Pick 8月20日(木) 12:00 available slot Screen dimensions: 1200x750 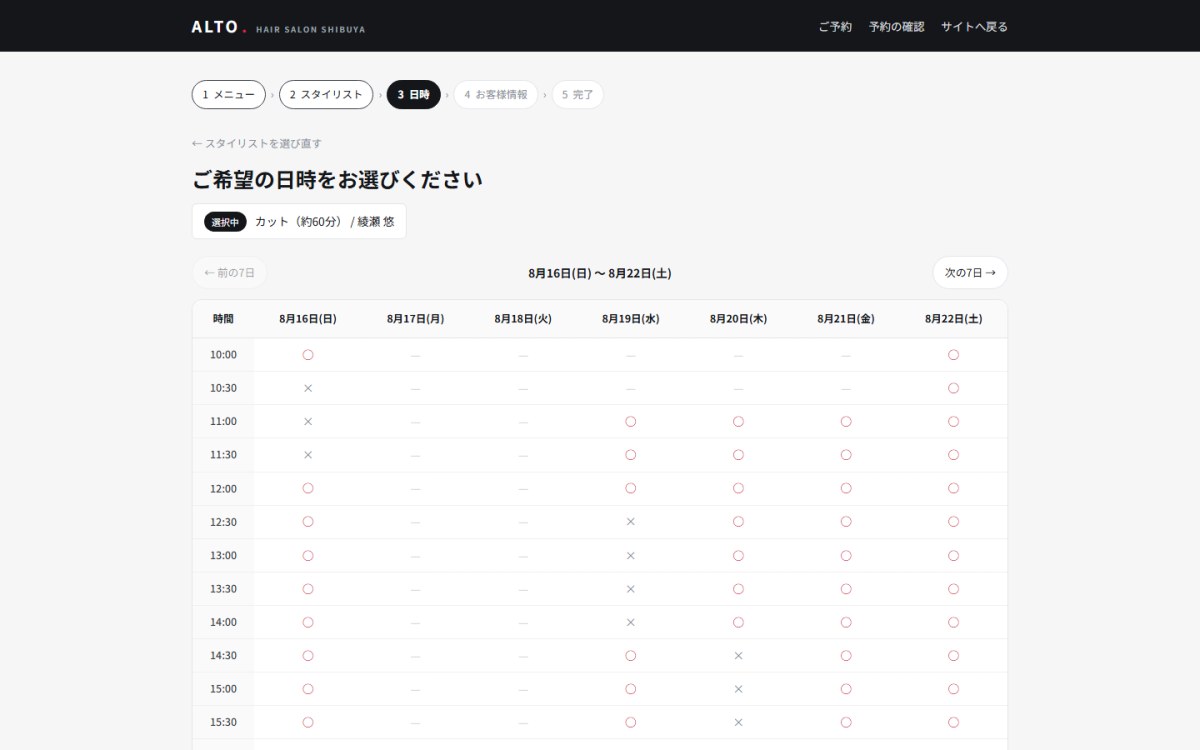point(738,488)
